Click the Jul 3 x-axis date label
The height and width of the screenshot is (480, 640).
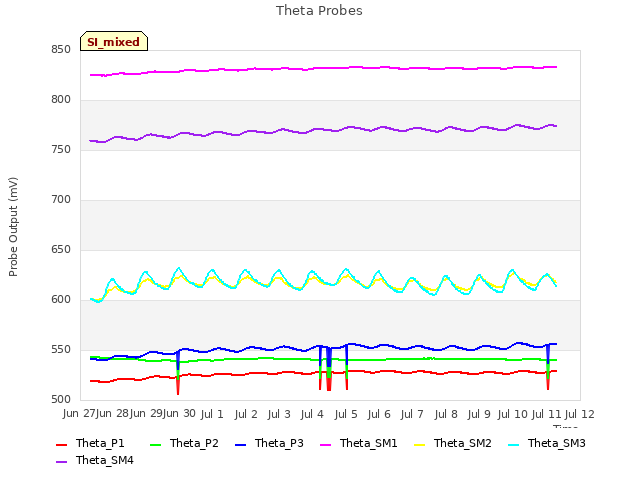click(279, 415)
